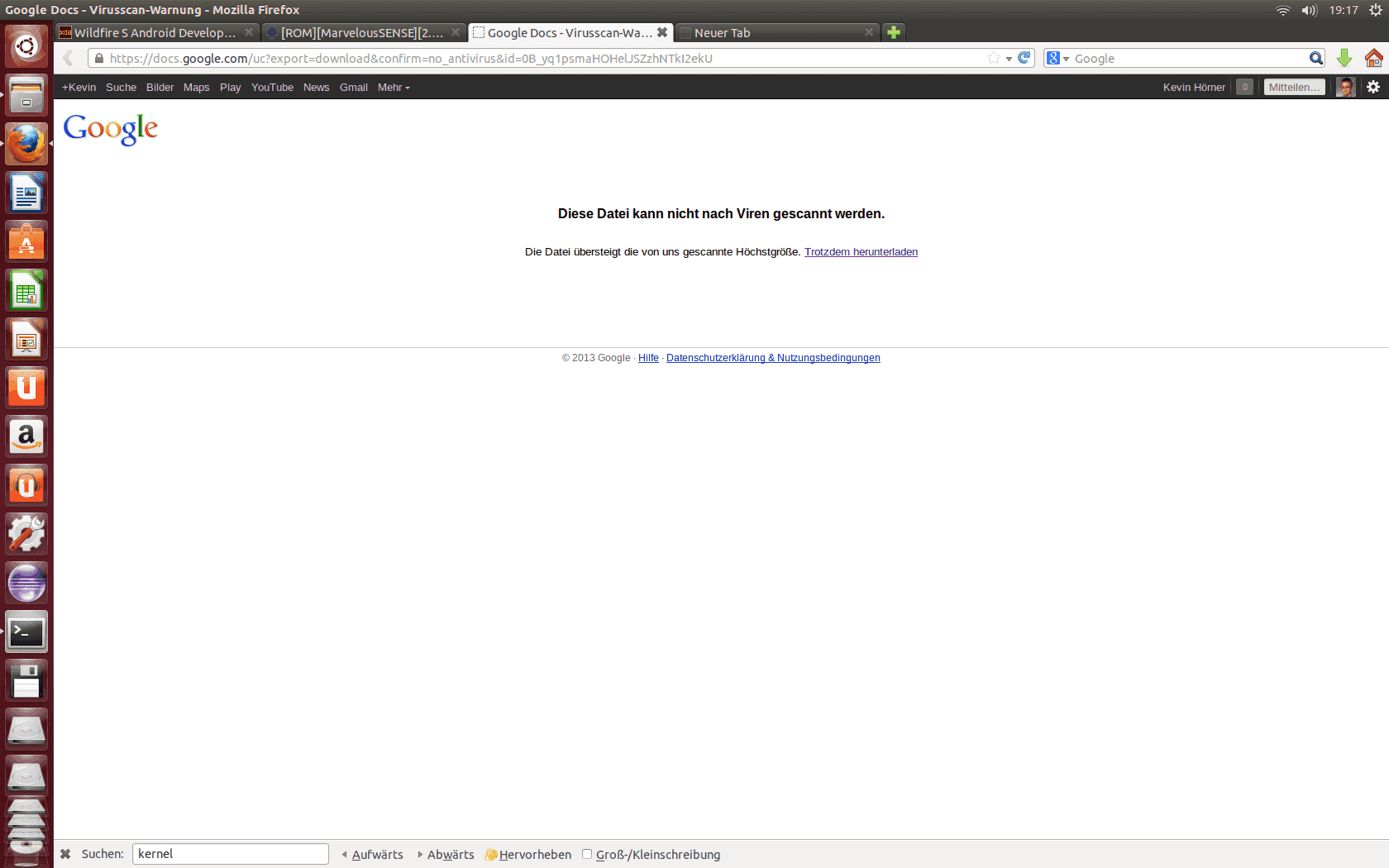Launch LibreOffice Calc from launcher
The width and height of the screenshot is (1389, 868).
[x=26, y=290]
